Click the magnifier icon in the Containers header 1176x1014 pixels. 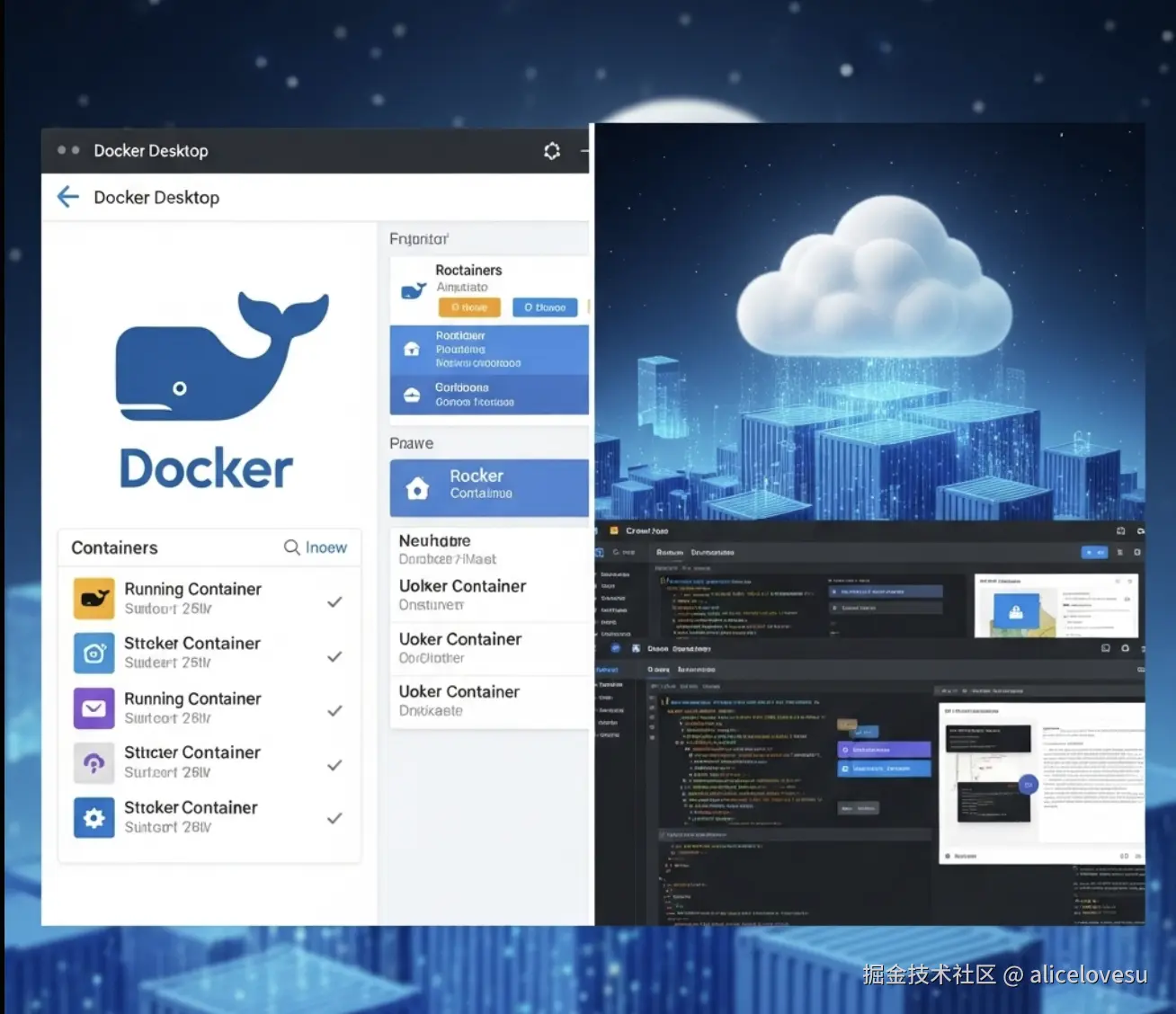(x=292, y=547)
